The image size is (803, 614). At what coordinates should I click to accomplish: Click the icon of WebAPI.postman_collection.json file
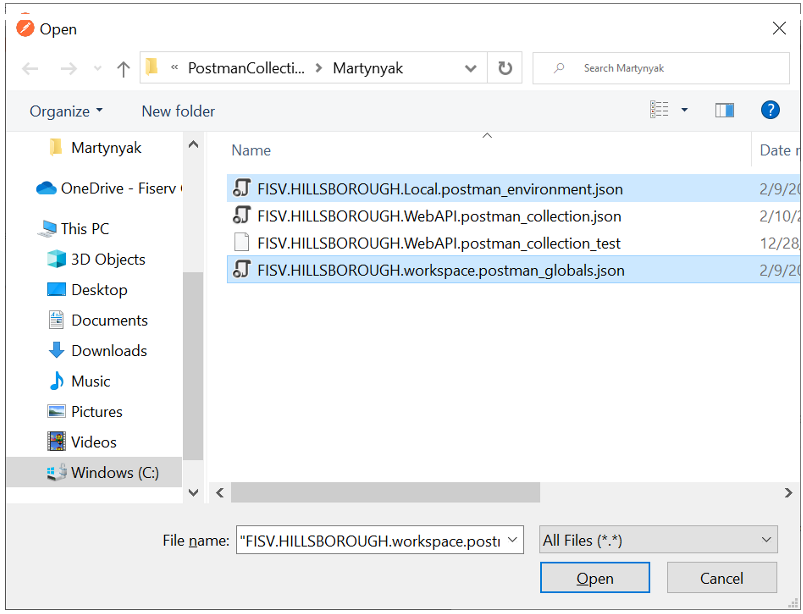(x=241, y=215)
